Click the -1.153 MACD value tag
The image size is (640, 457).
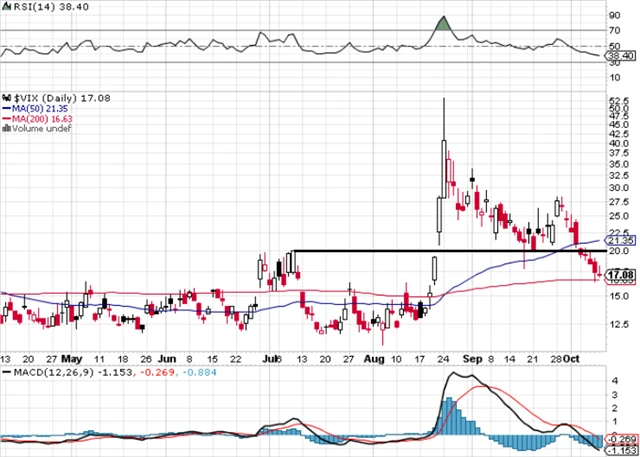click(621, 449)
